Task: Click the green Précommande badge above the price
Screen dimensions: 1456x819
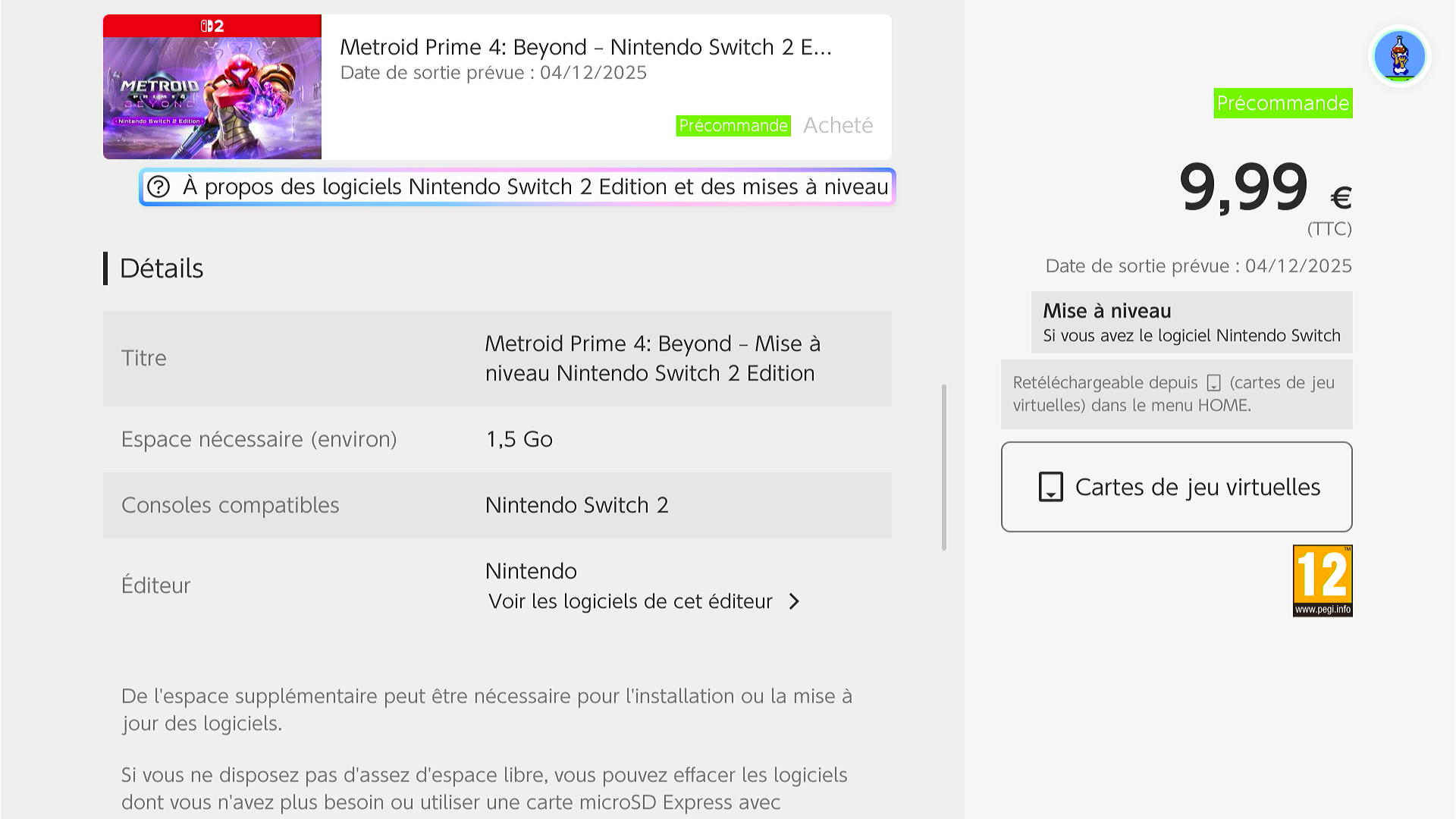Action: [1282, 103]
